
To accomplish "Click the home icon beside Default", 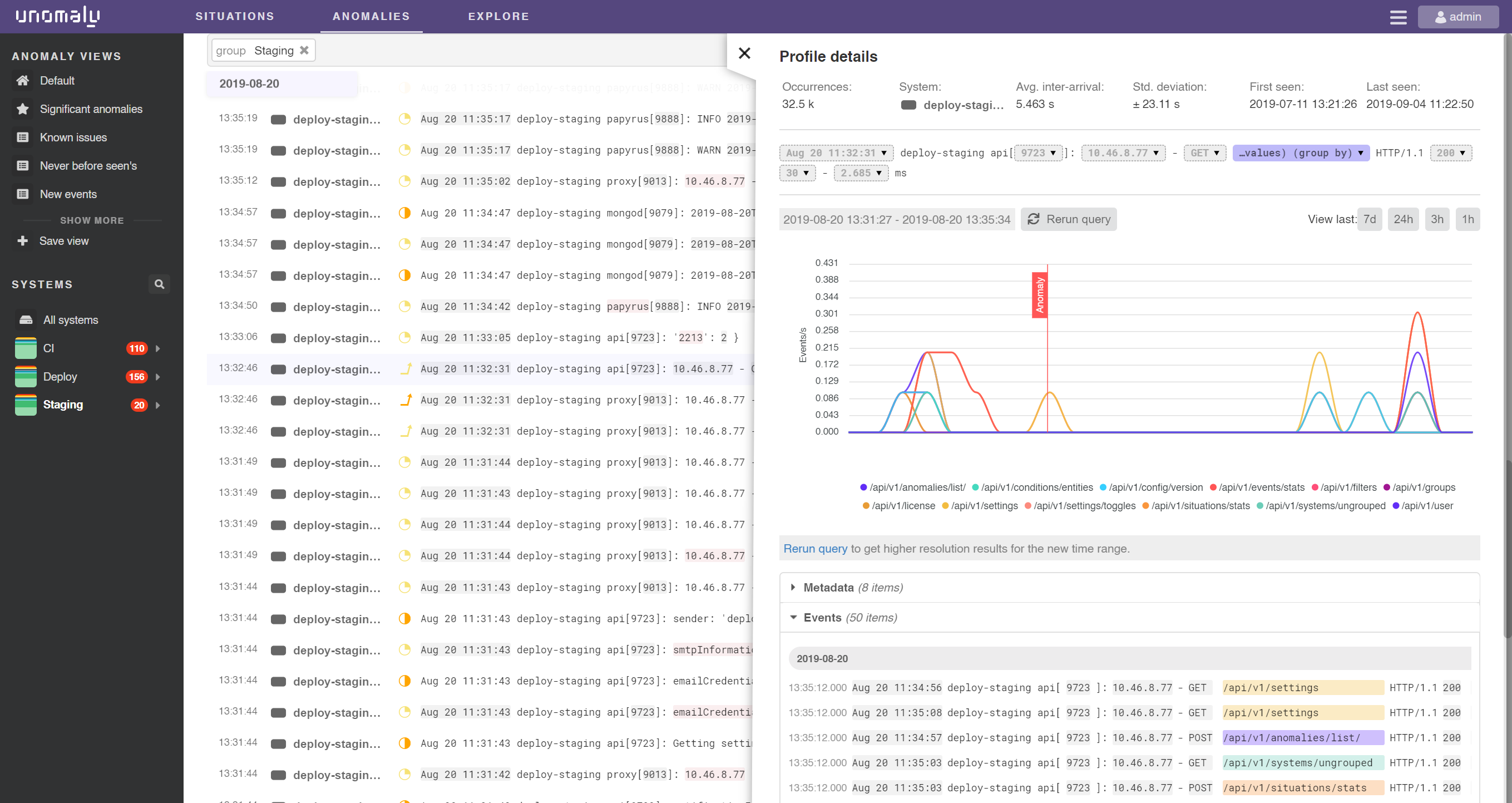I will [23, 81].
